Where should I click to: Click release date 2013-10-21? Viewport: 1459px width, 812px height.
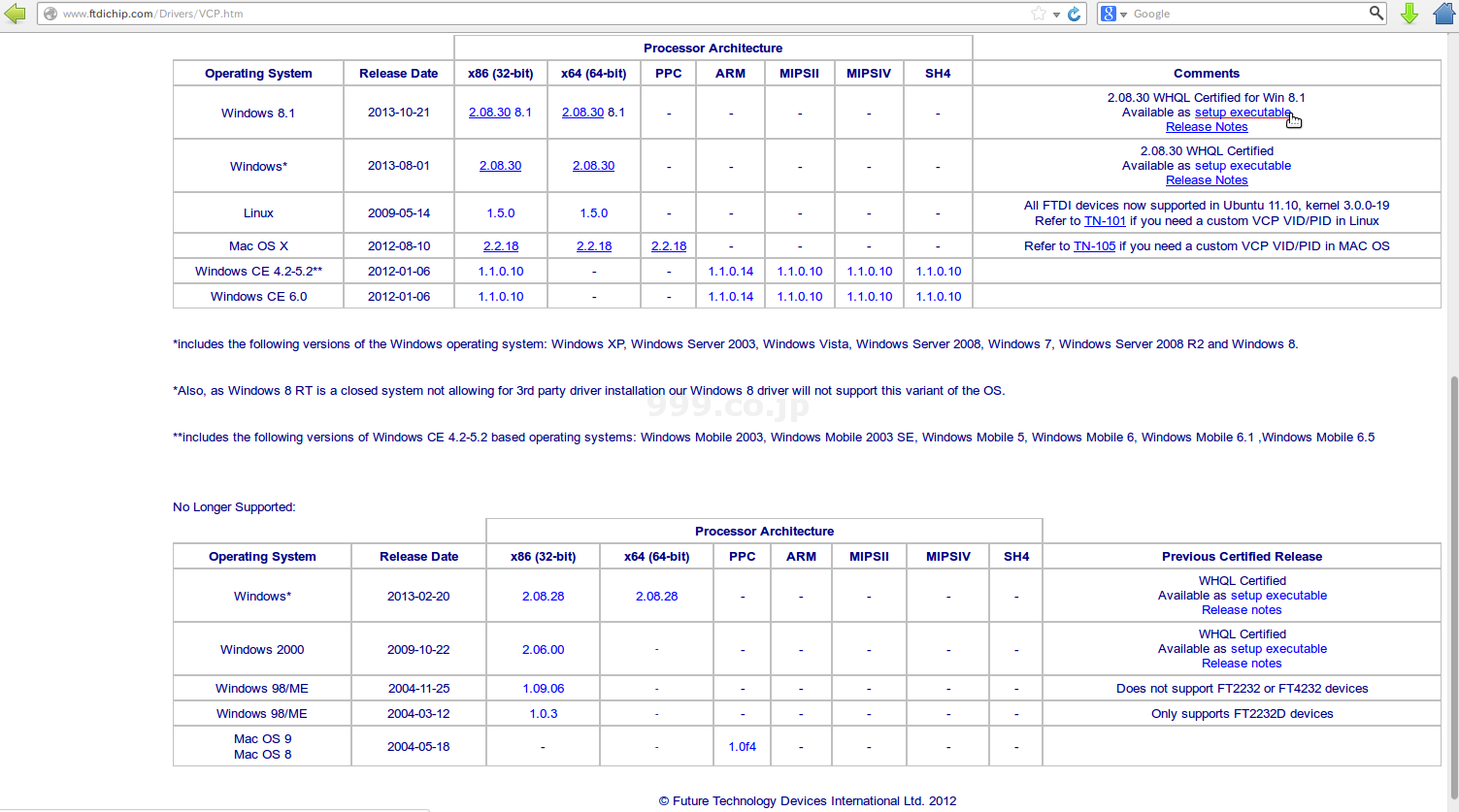tap(399, 113)
